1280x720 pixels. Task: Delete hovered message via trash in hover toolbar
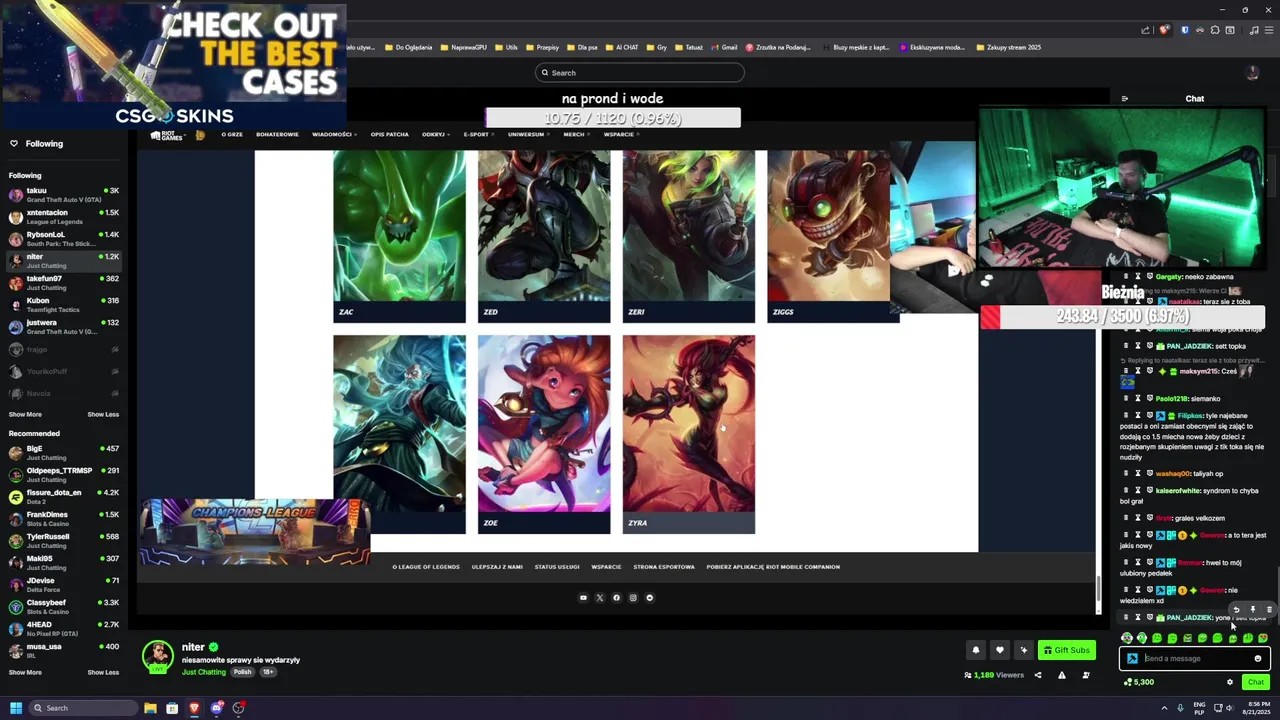point(1269,609)
